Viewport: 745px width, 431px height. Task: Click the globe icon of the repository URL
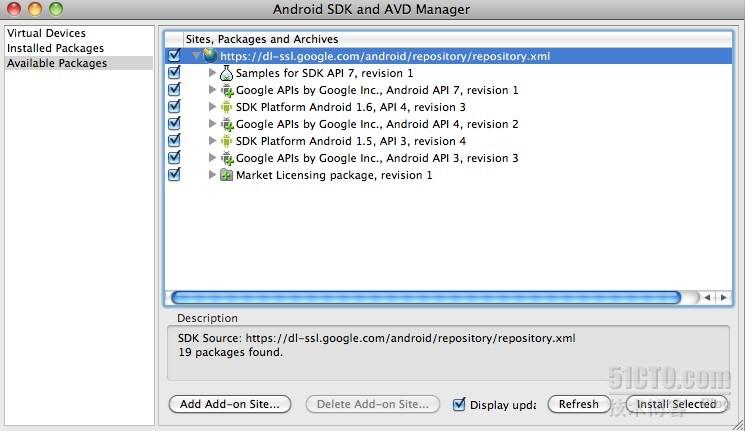pyautogui.click(x=210, y=56)
